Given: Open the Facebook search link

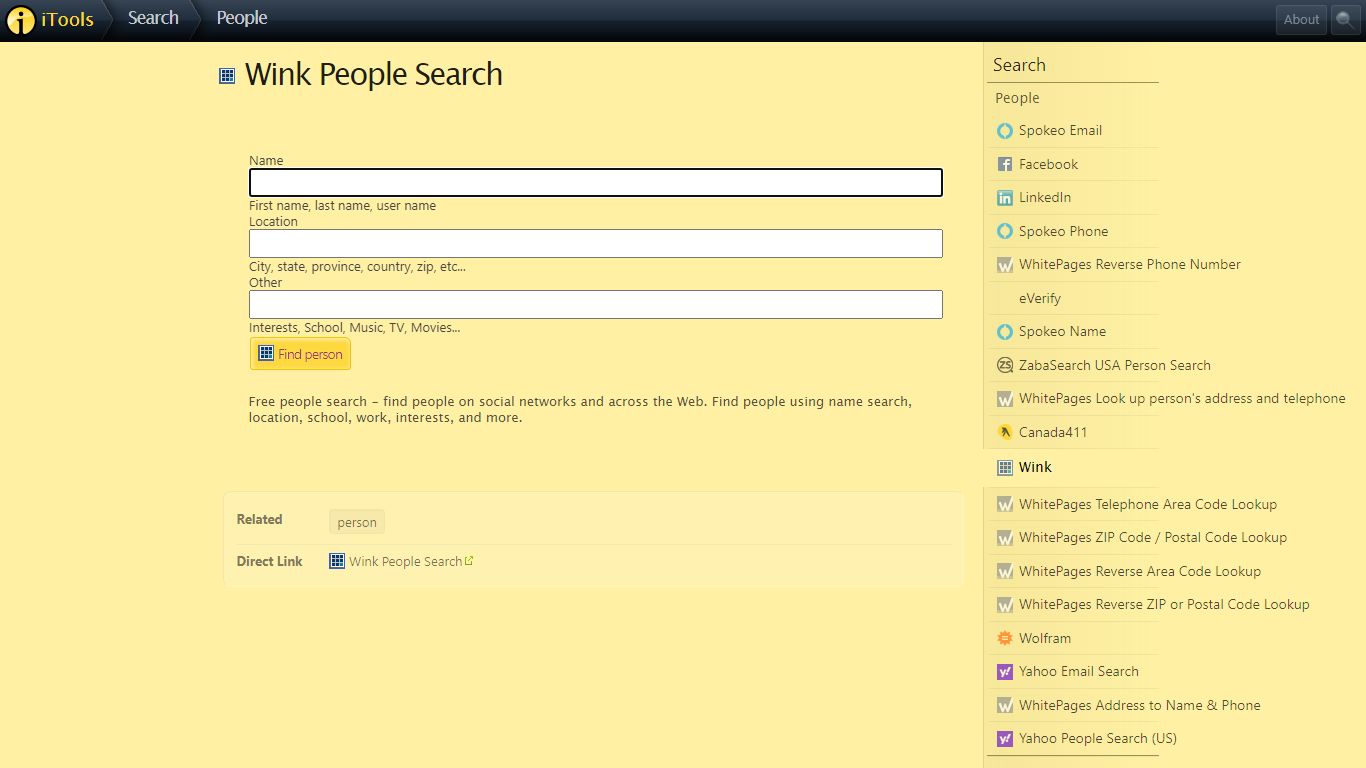Looking at the screenshot, I should (x=1048, y=164).
